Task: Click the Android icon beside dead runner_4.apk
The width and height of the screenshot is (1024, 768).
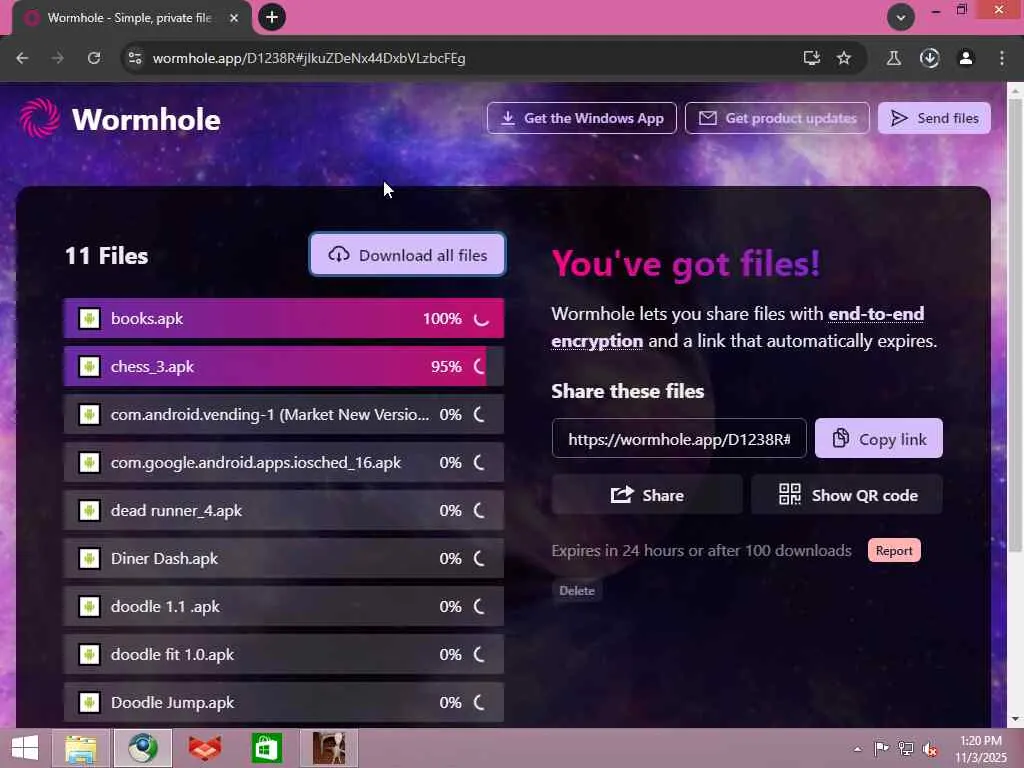Action: [89, 511]
